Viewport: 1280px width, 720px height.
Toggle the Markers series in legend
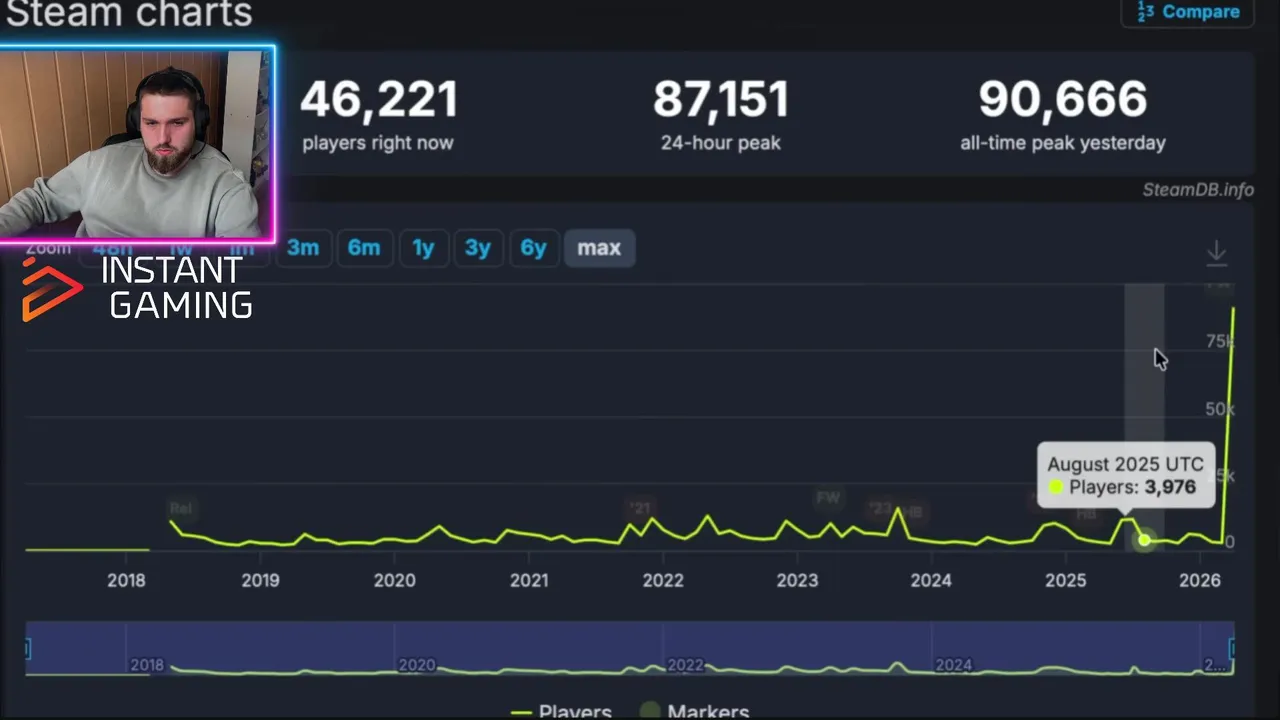click(695, 712)
